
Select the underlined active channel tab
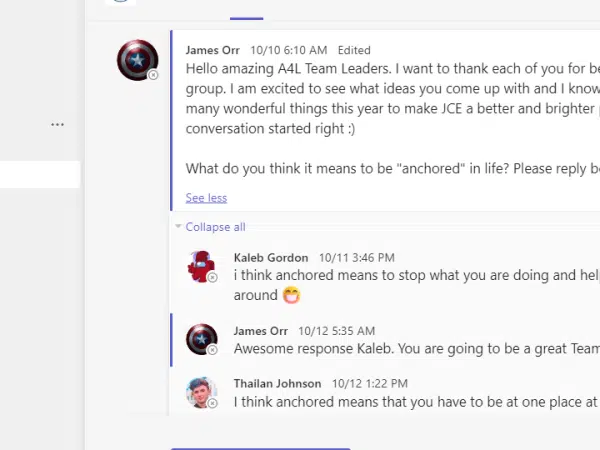click(x=246, y=10)
